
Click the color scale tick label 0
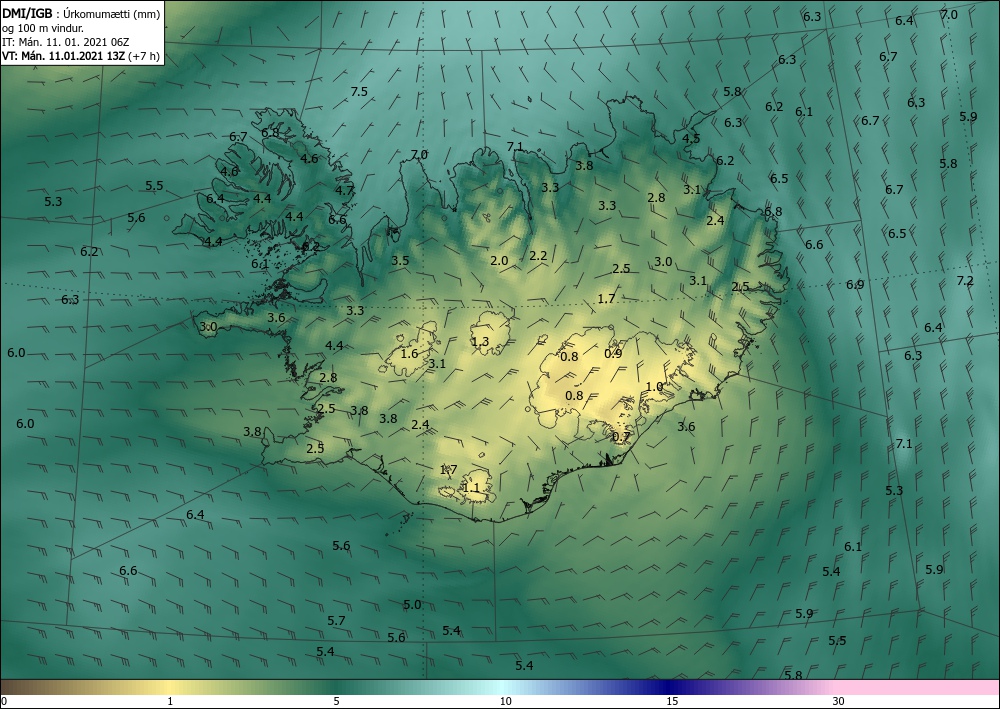(4, 702)
